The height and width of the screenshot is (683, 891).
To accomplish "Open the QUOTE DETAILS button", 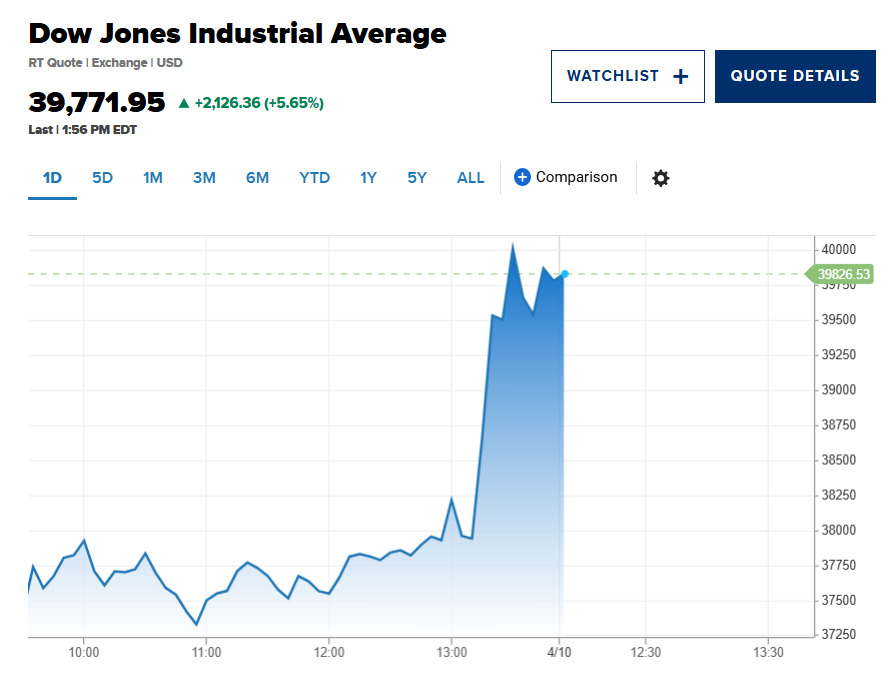I will click(794, 76).
